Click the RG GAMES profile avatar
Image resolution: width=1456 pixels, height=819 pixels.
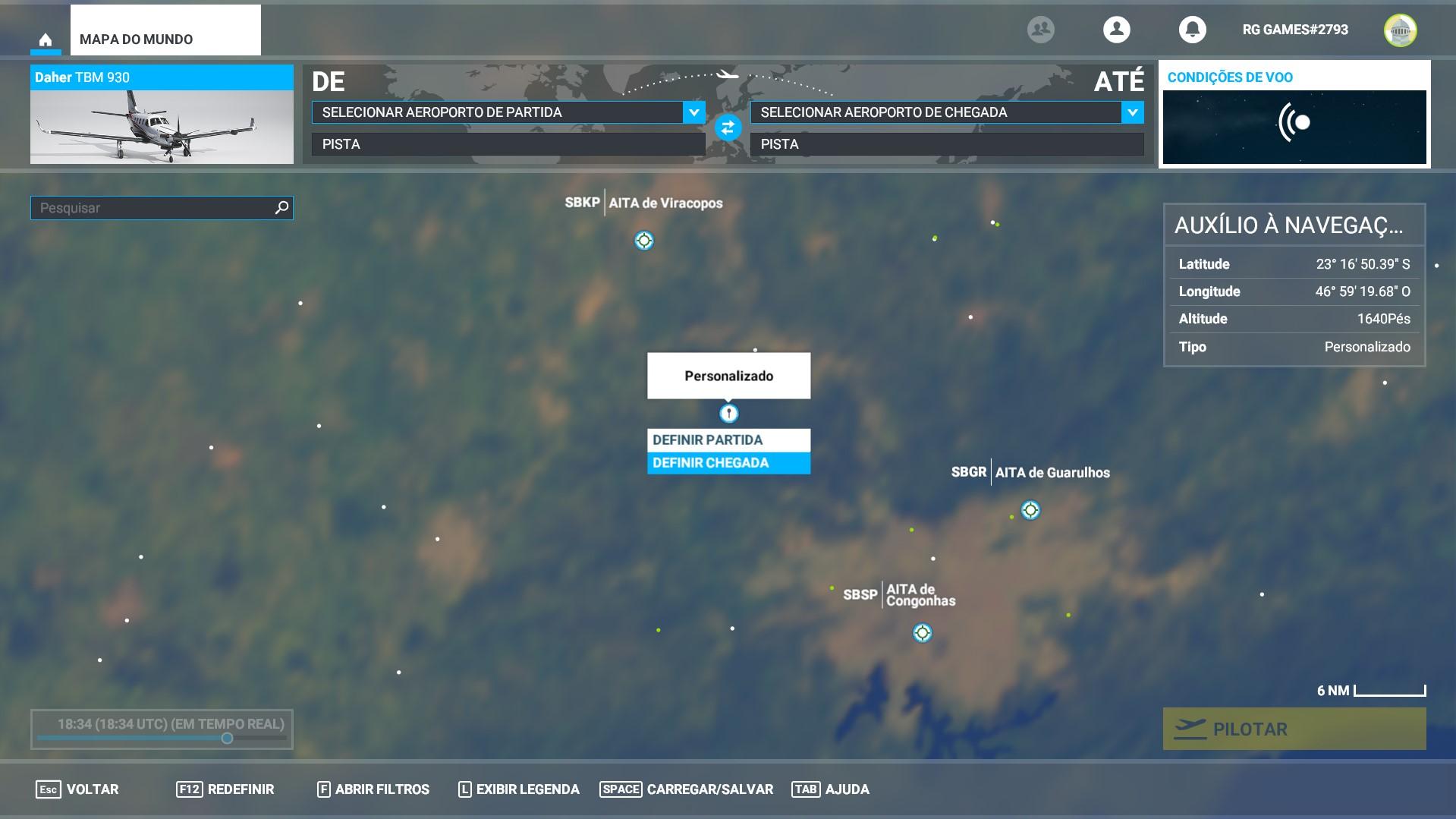[1400, 30]
